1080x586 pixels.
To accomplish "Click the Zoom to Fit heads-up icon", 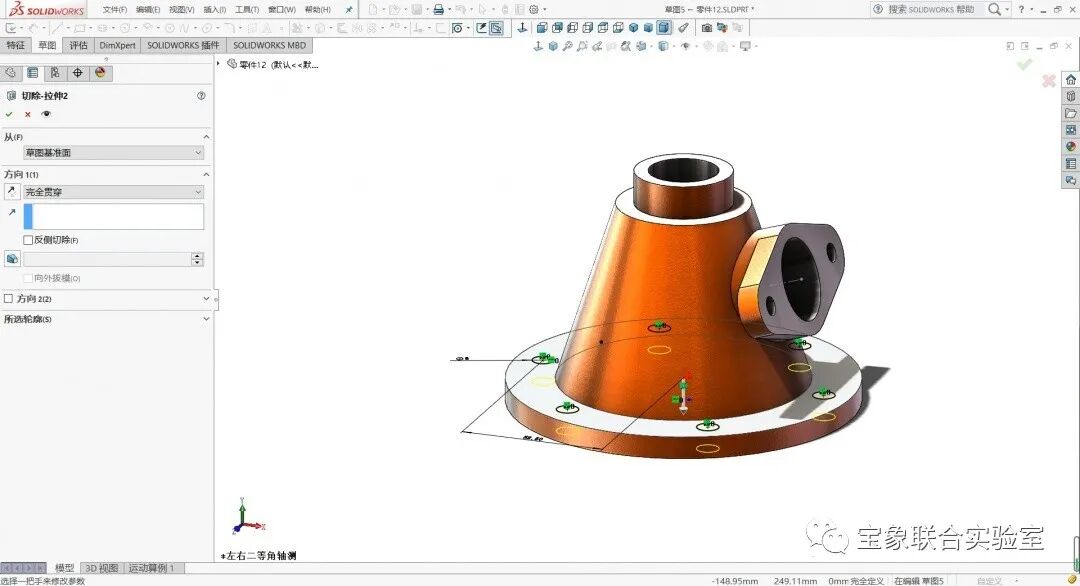I will tap(567, 46).
